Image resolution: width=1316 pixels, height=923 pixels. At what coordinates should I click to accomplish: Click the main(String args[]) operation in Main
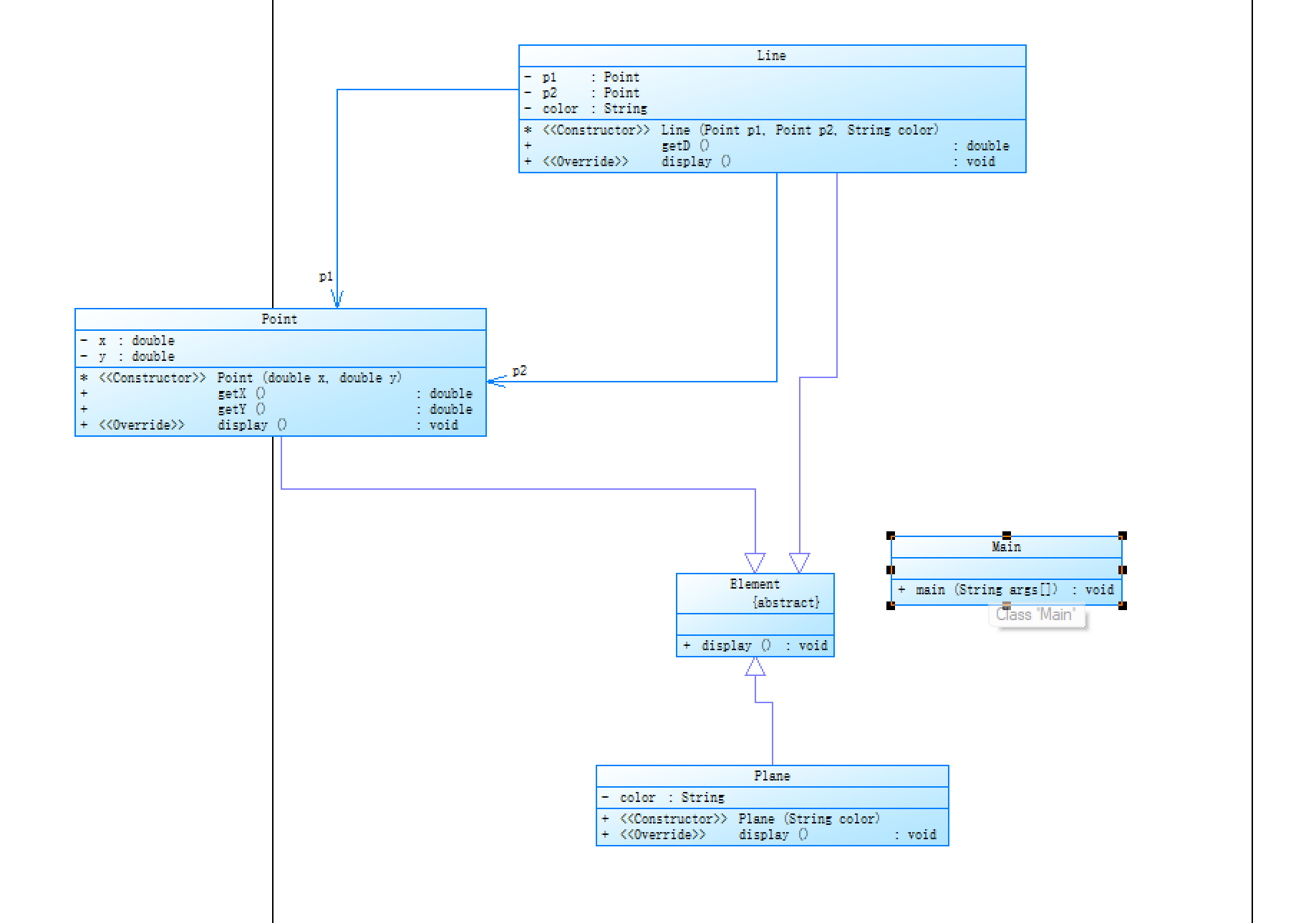pos(1006,590)
